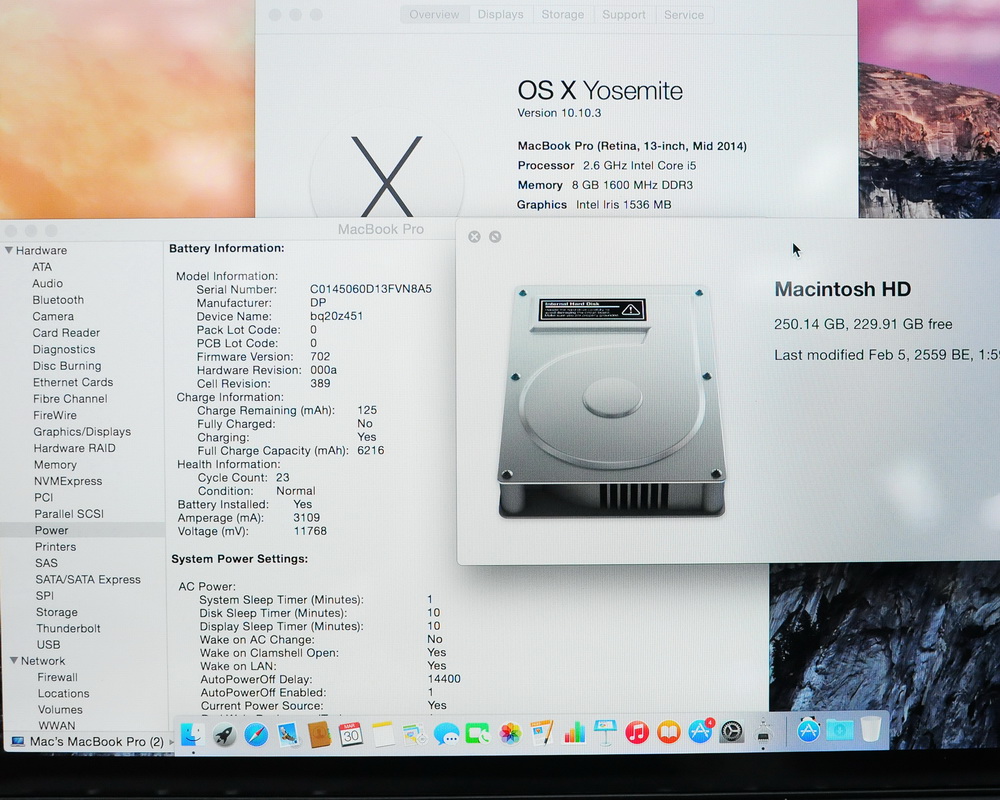1000x800 pixels.
Task: Open Keynote podium icon in dock
Action: coord(605,732)
